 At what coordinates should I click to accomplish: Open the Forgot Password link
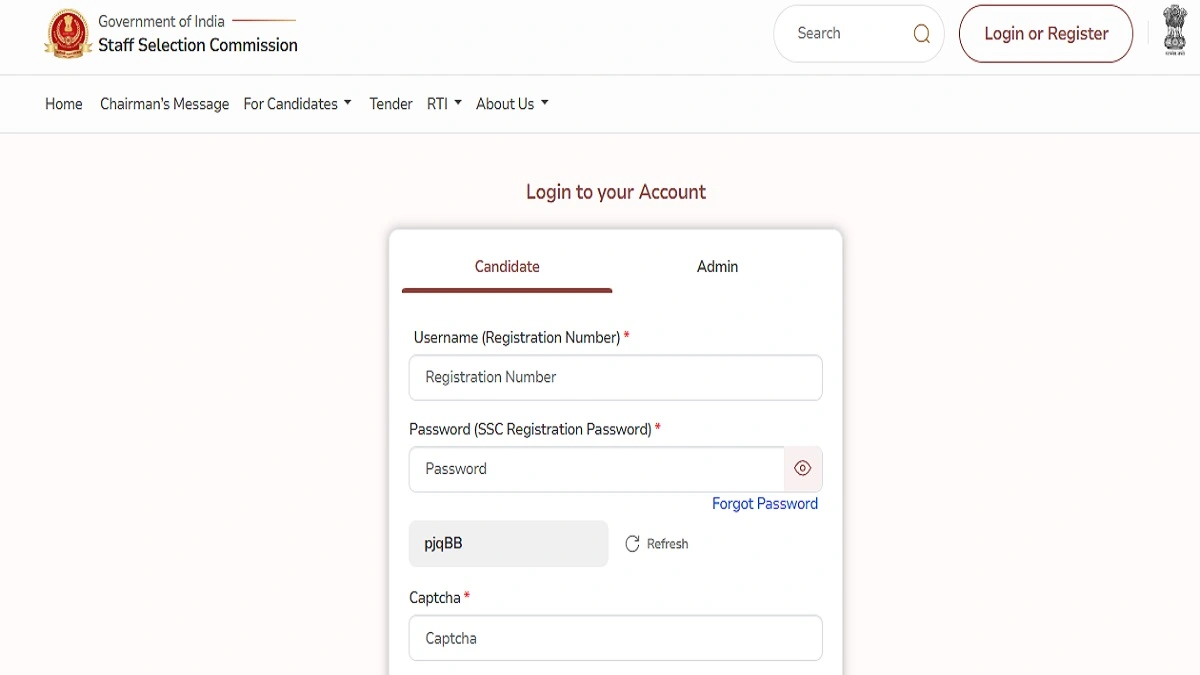click(765, 503)
